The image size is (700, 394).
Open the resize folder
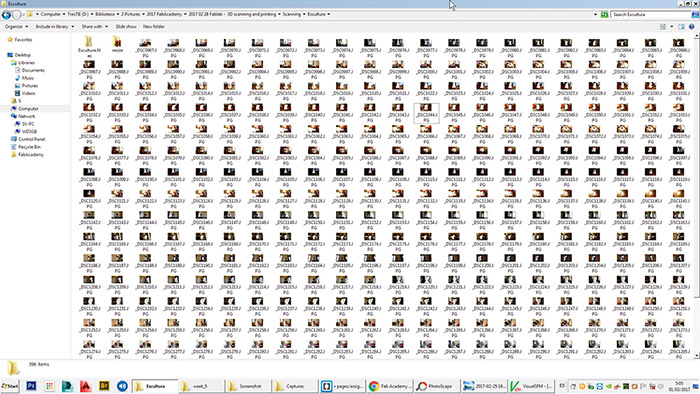click(117, 45)
